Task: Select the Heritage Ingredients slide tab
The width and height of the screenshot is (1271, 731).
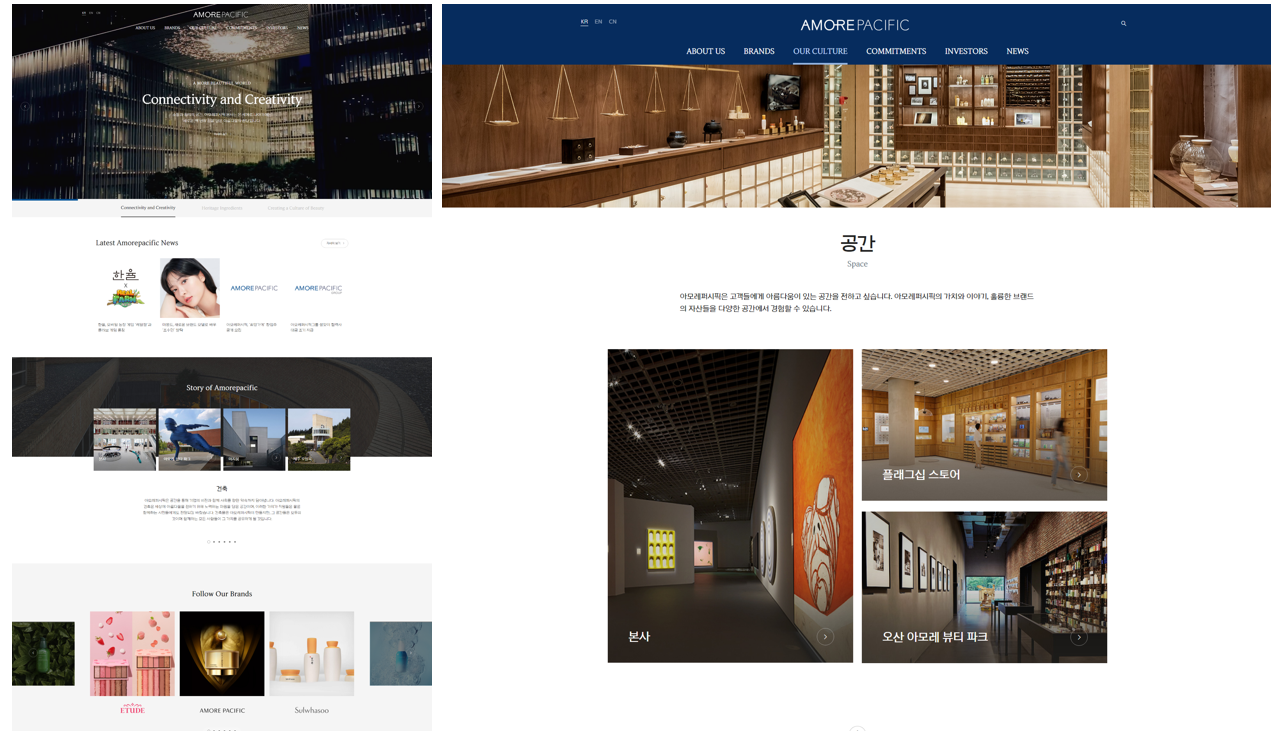Action: (x=222, y=208)
